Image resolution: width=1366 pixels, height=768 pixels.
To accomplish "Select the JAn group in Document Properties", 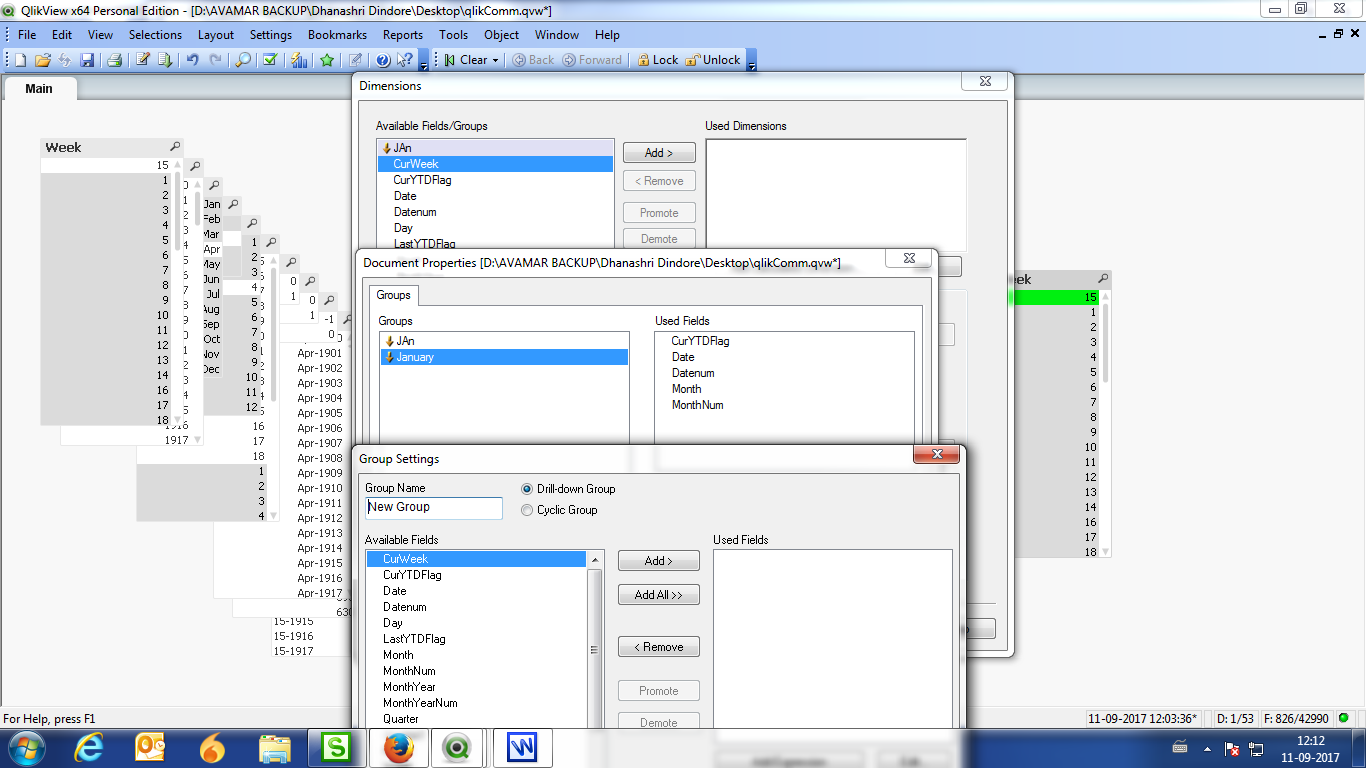I will tap(504, 341).
